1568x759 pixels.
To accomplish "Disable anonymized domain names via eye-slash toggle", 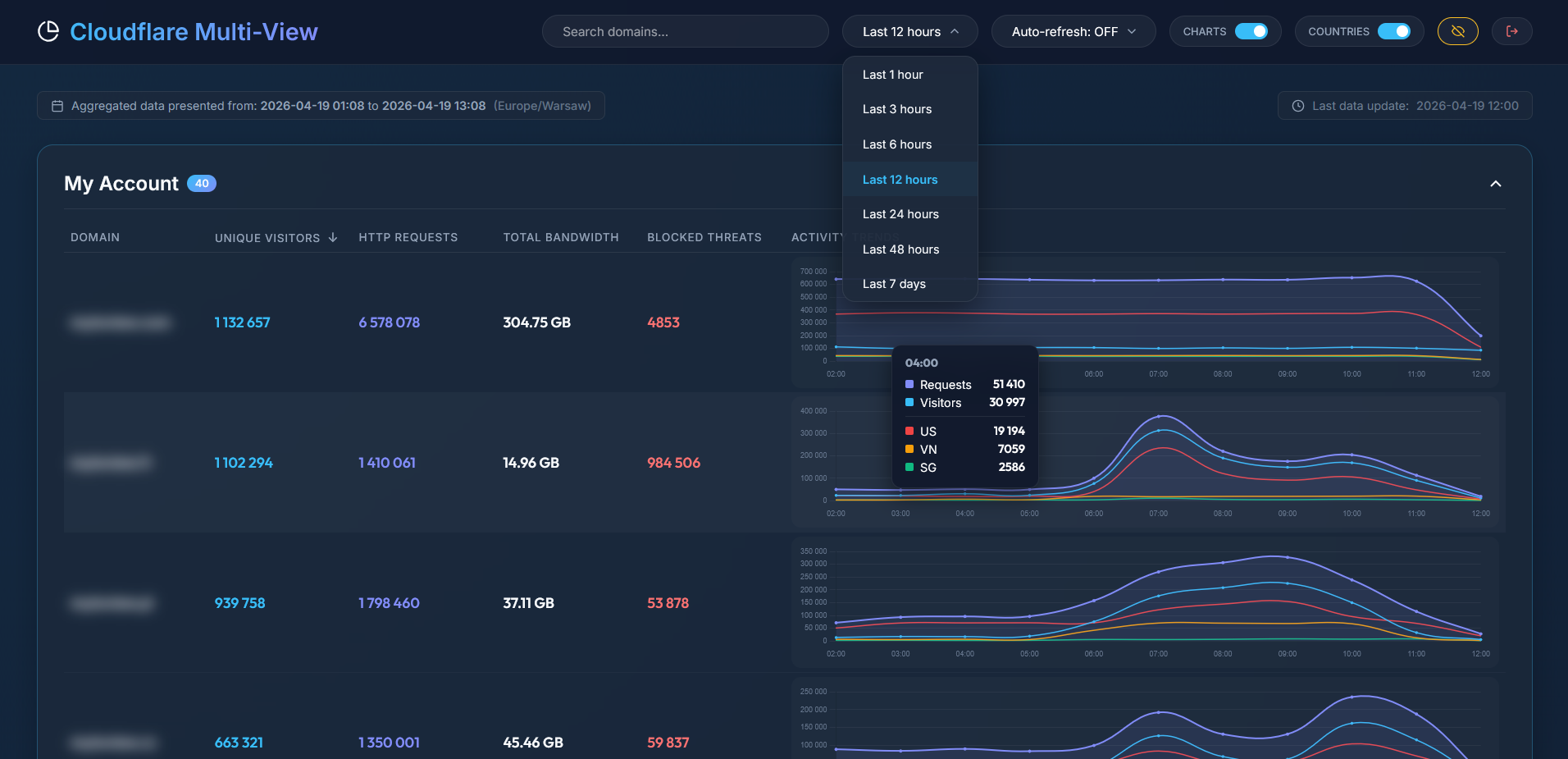I will (x=1457, y=30).
